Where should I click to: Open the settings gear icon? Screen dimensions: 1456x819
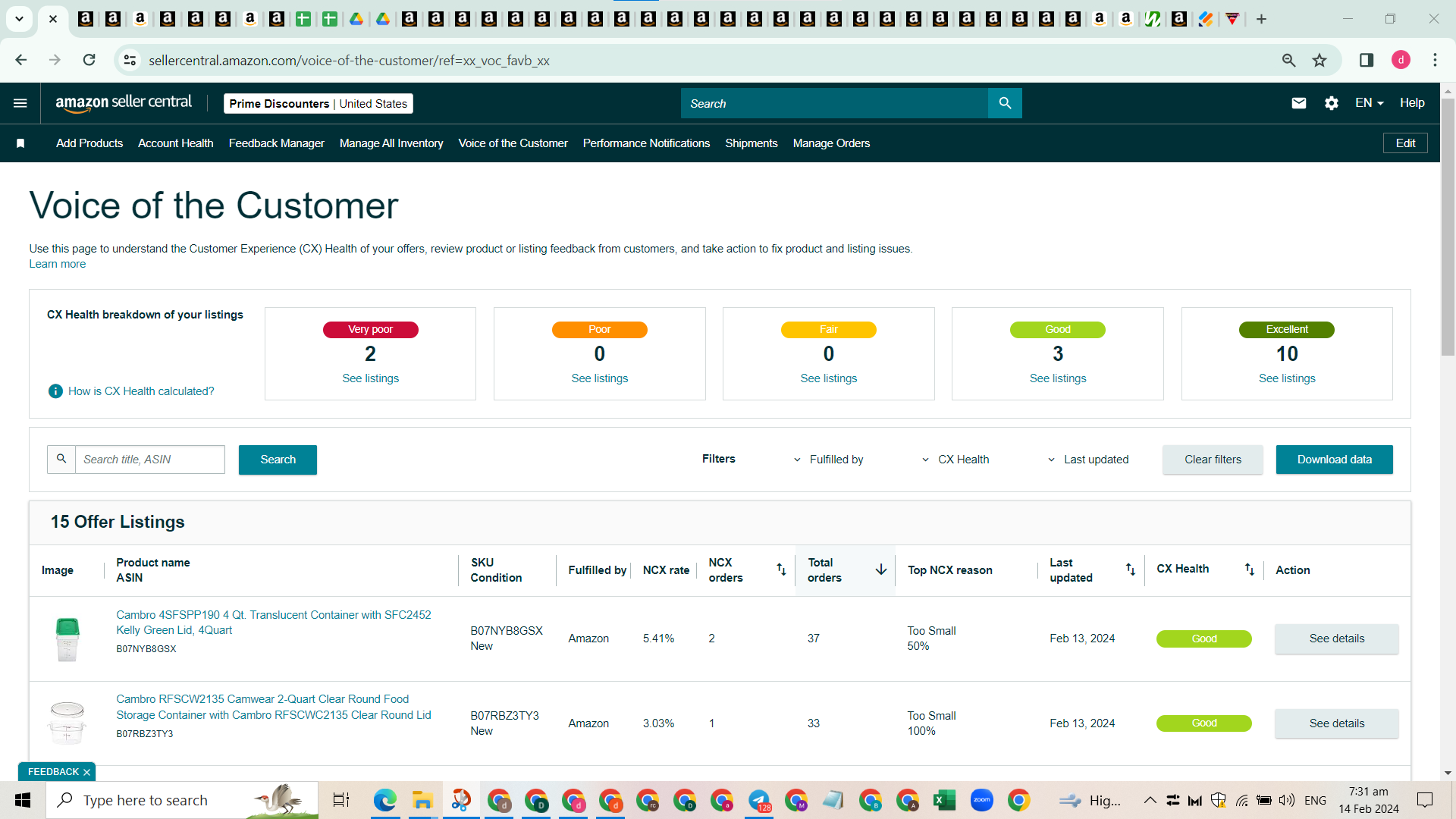[x=1332, y=103]
